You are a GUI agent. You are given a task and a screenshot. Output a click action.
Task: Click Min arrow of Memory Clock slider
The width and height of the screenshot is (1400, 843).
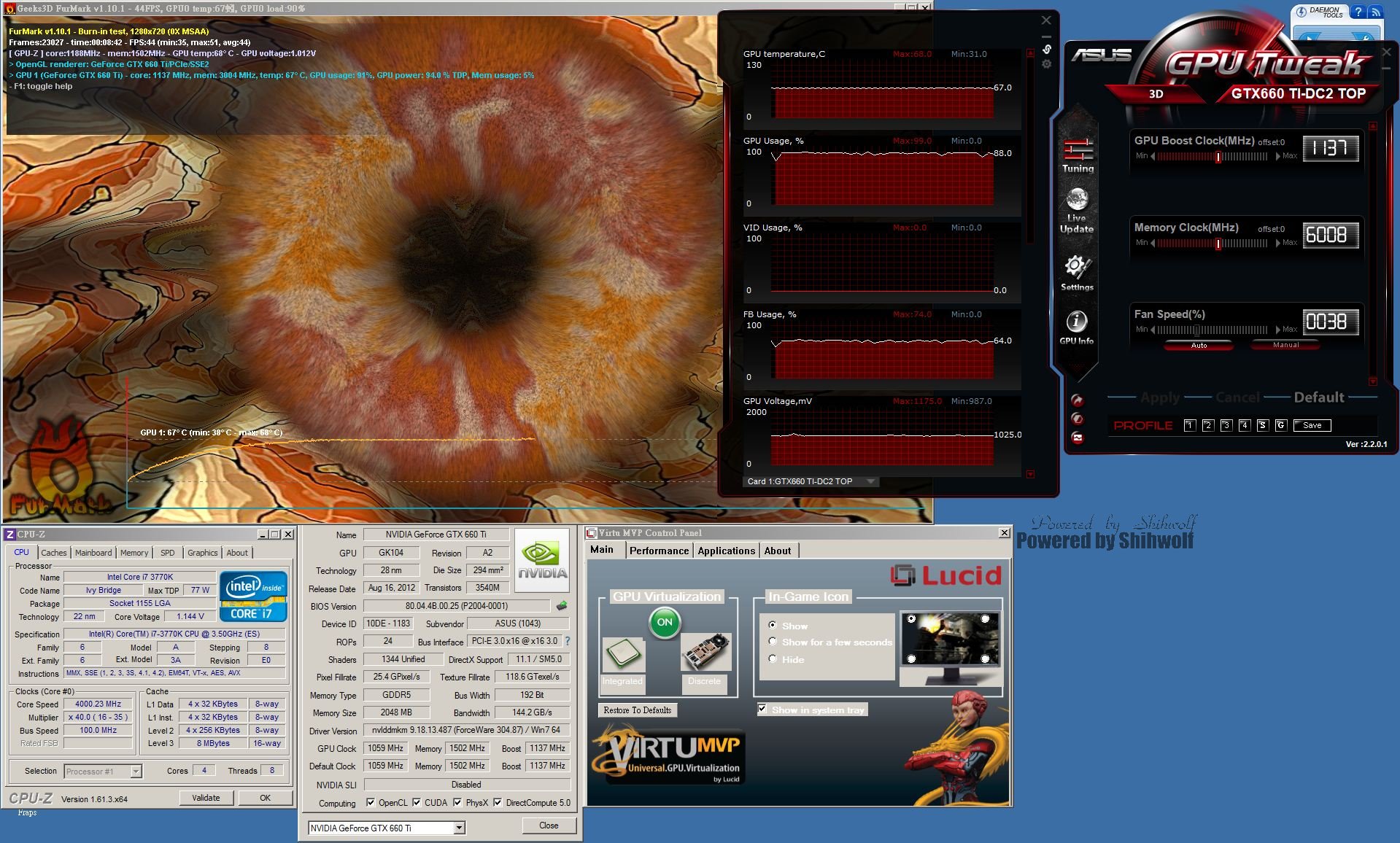point(1153,243)
